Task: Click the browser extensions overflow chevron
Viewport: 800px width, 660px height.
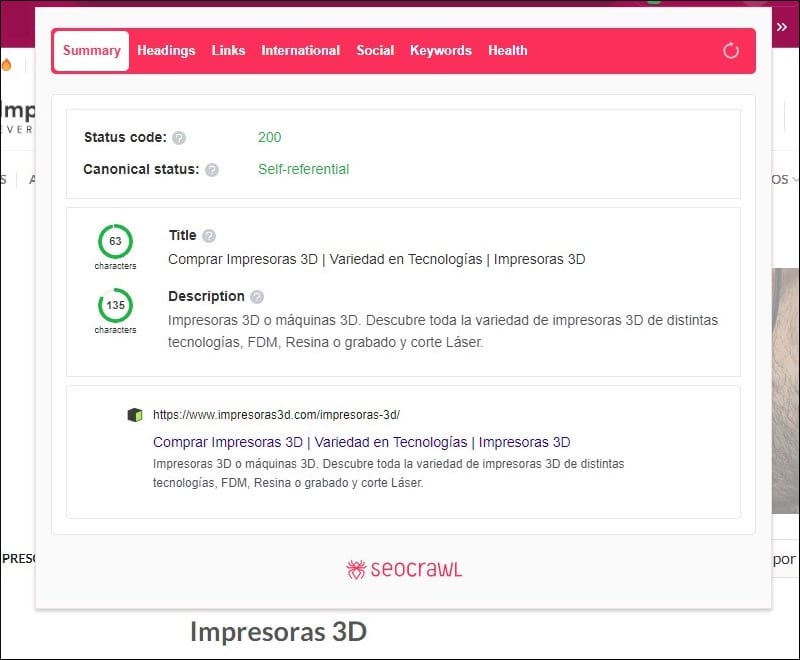Action: 782,27
